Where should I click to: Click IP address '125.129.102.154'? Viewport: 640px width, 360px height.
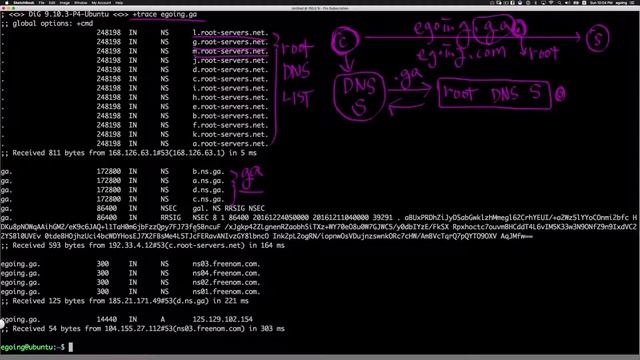[x=222, y=319]
